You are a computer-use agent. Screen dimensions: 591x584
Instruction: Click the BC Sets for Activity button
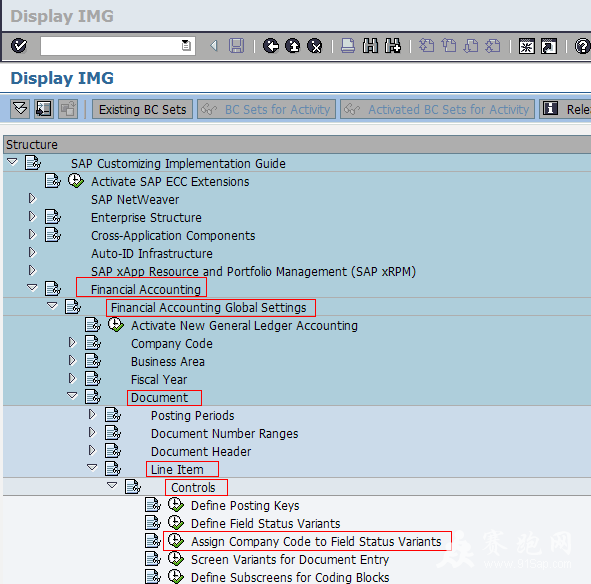click(266, 109)
